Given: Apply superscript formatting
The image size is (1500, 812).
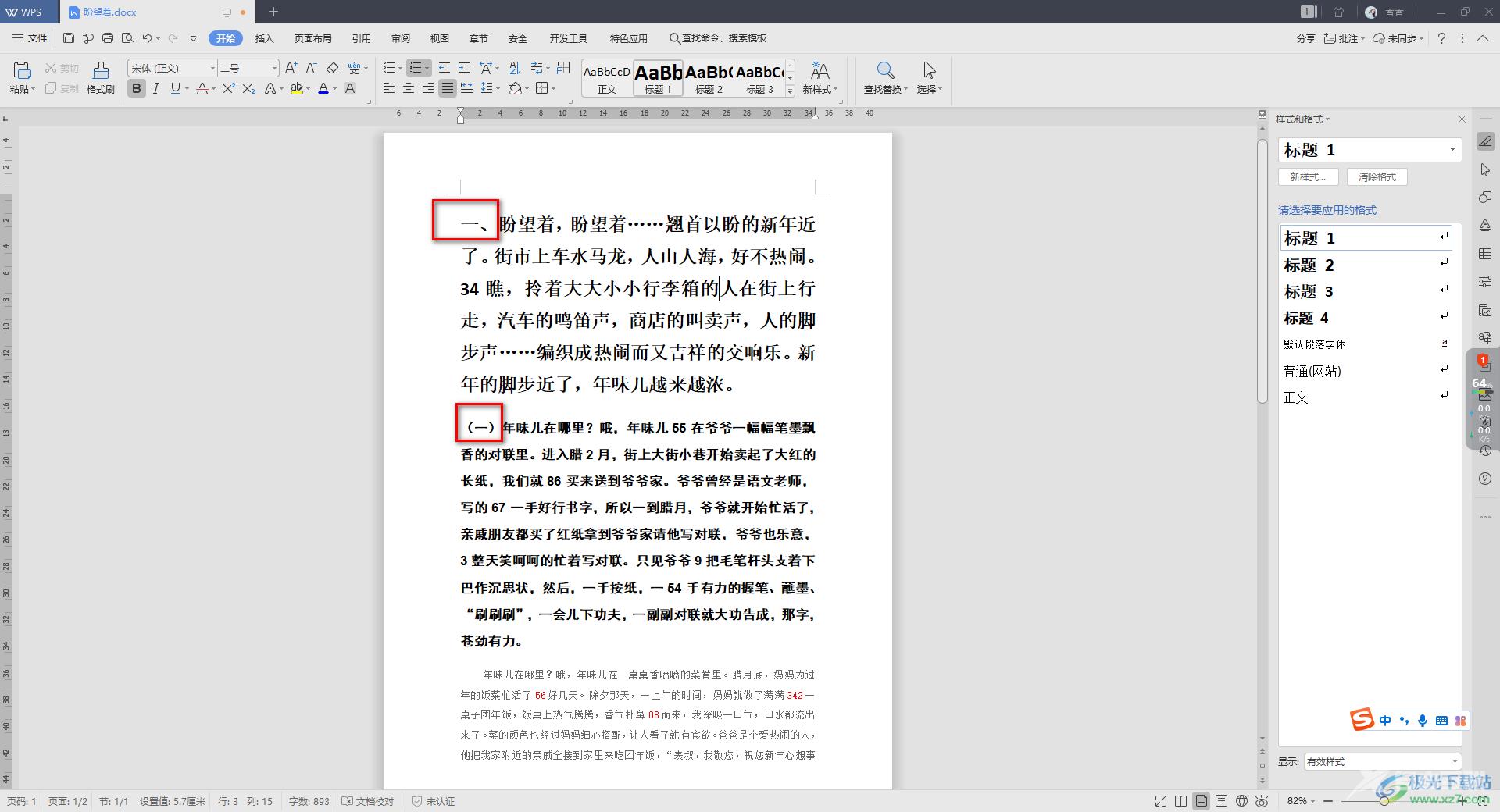Looking at the screenshot, I should [228, 88].
